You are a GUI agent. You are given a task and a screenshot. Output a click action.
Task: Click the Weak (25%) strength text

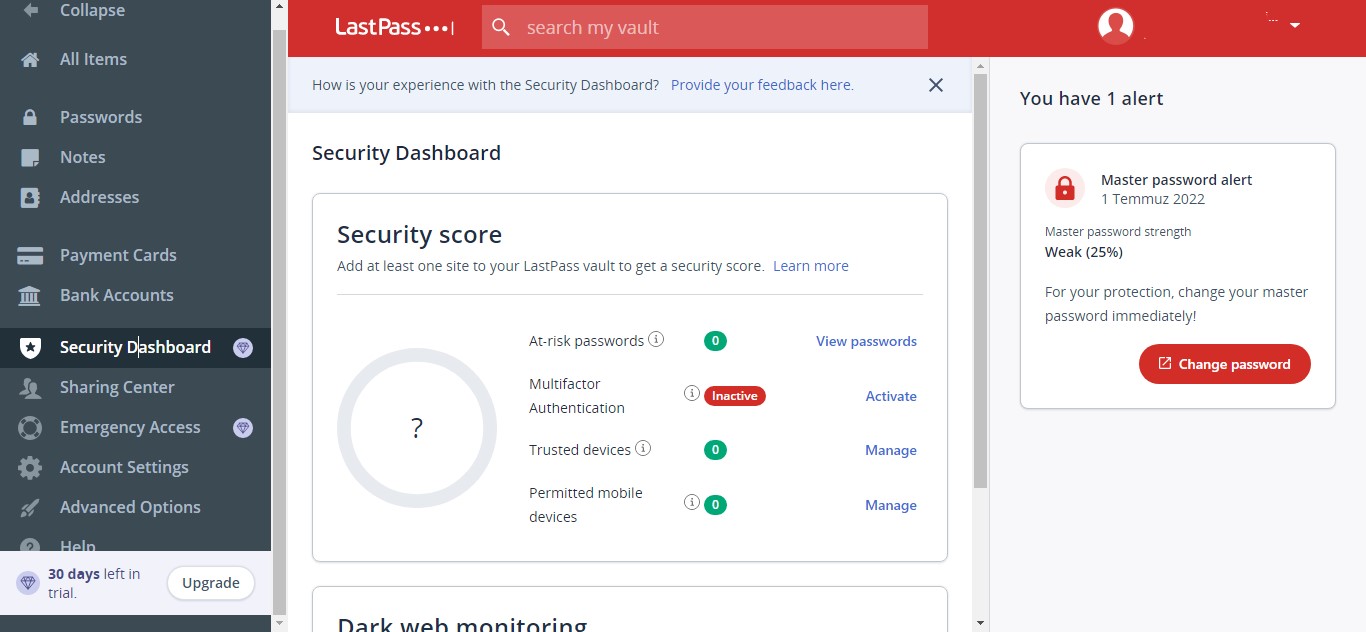[1084, 252]
